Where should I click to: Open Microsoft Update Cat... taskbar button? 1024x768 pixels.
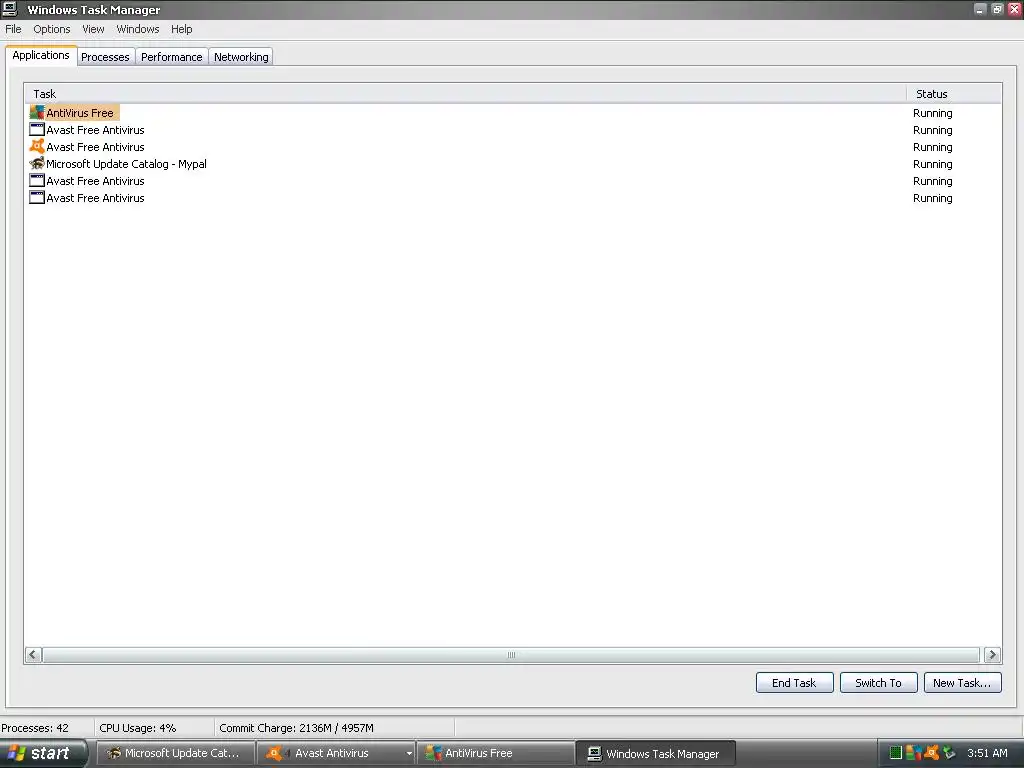pyautogui.click(x=175, y=753)
